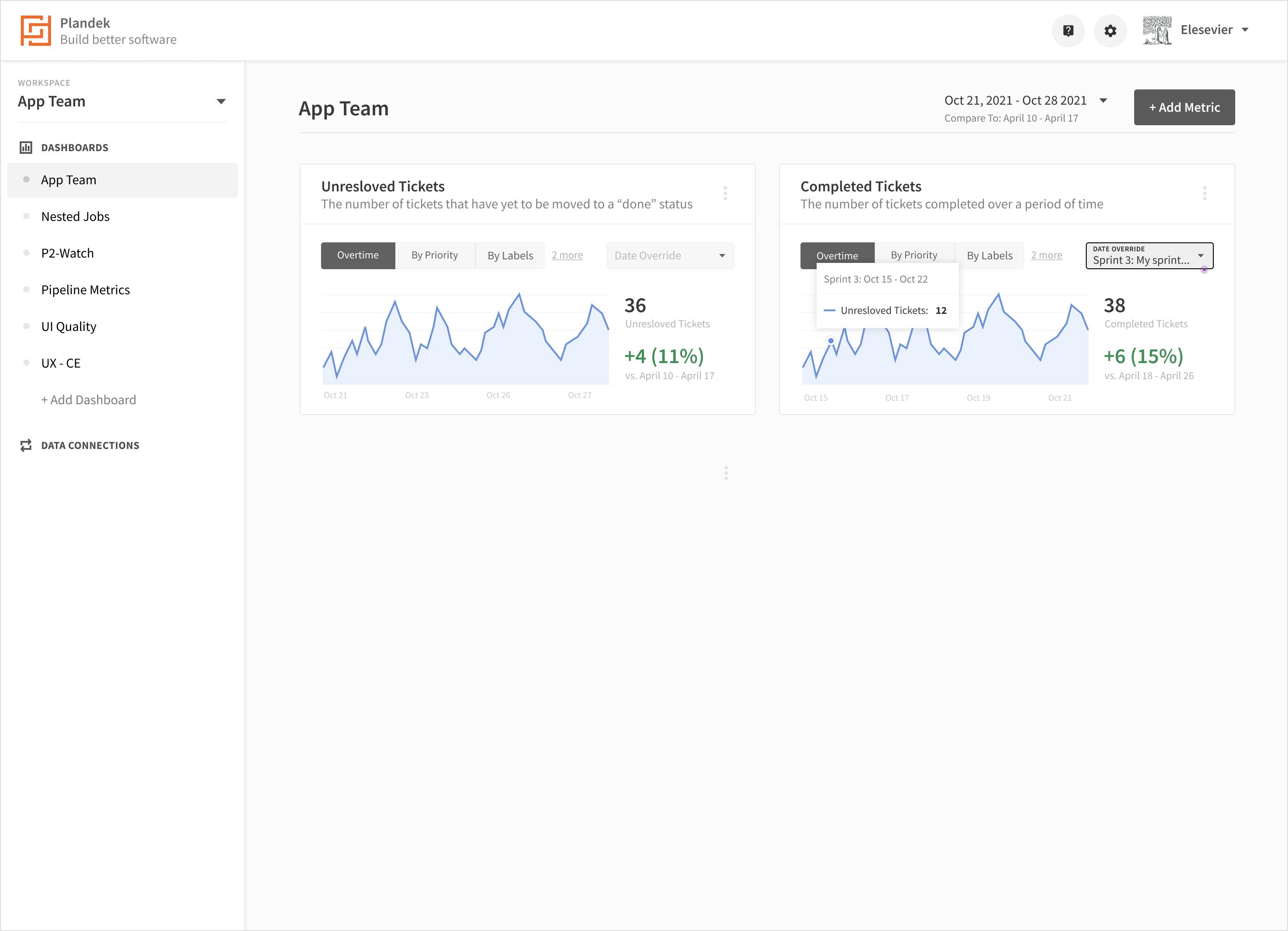Open the help question mark icon
Screen dimensions: 1288x931
[x=1068, y=31]
